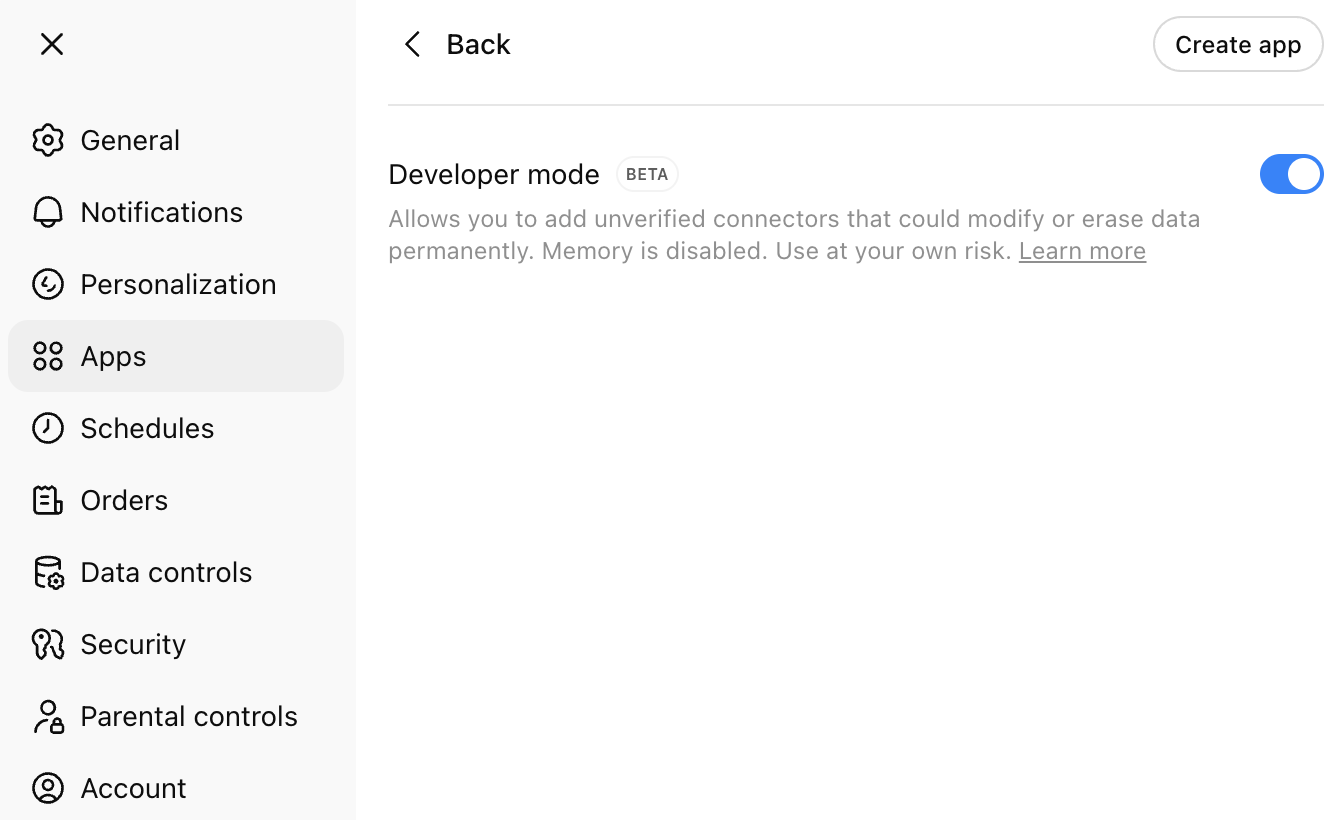Screen dimensions: 1344x820
Task: Click the Orders receipt icon
Action: point(47,500)
